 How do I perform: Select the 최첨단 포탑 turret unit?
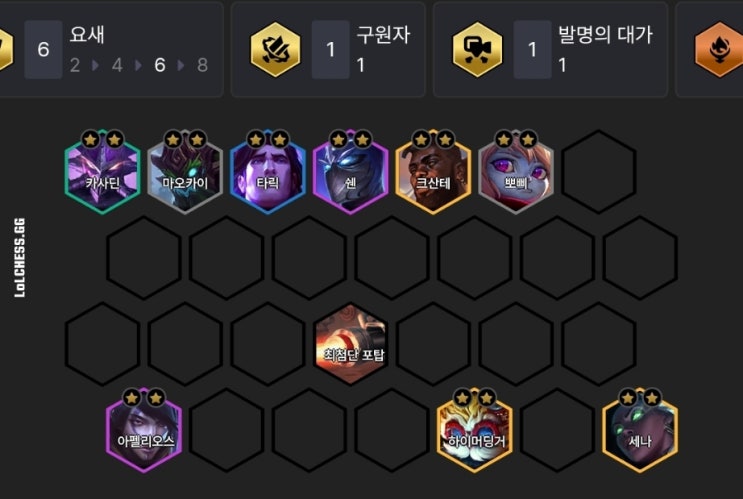pyautogui.click(x=350, y=344)
